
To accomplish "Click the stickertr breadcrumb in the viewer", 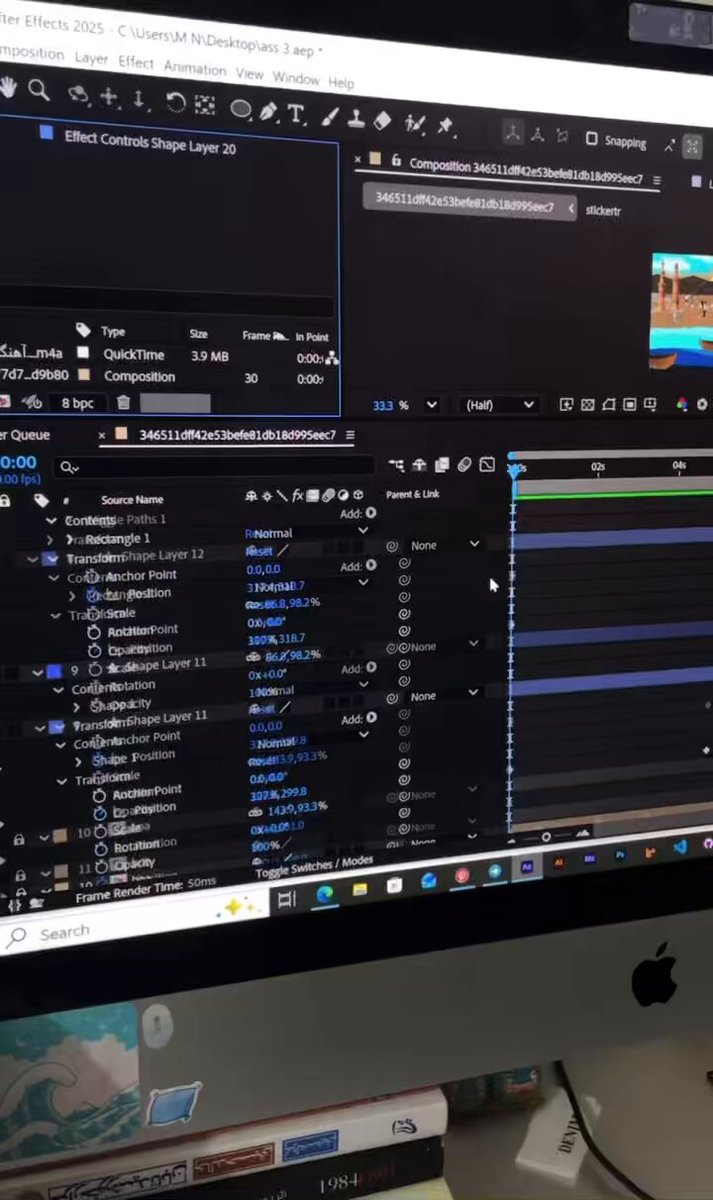I will [603, 211].
